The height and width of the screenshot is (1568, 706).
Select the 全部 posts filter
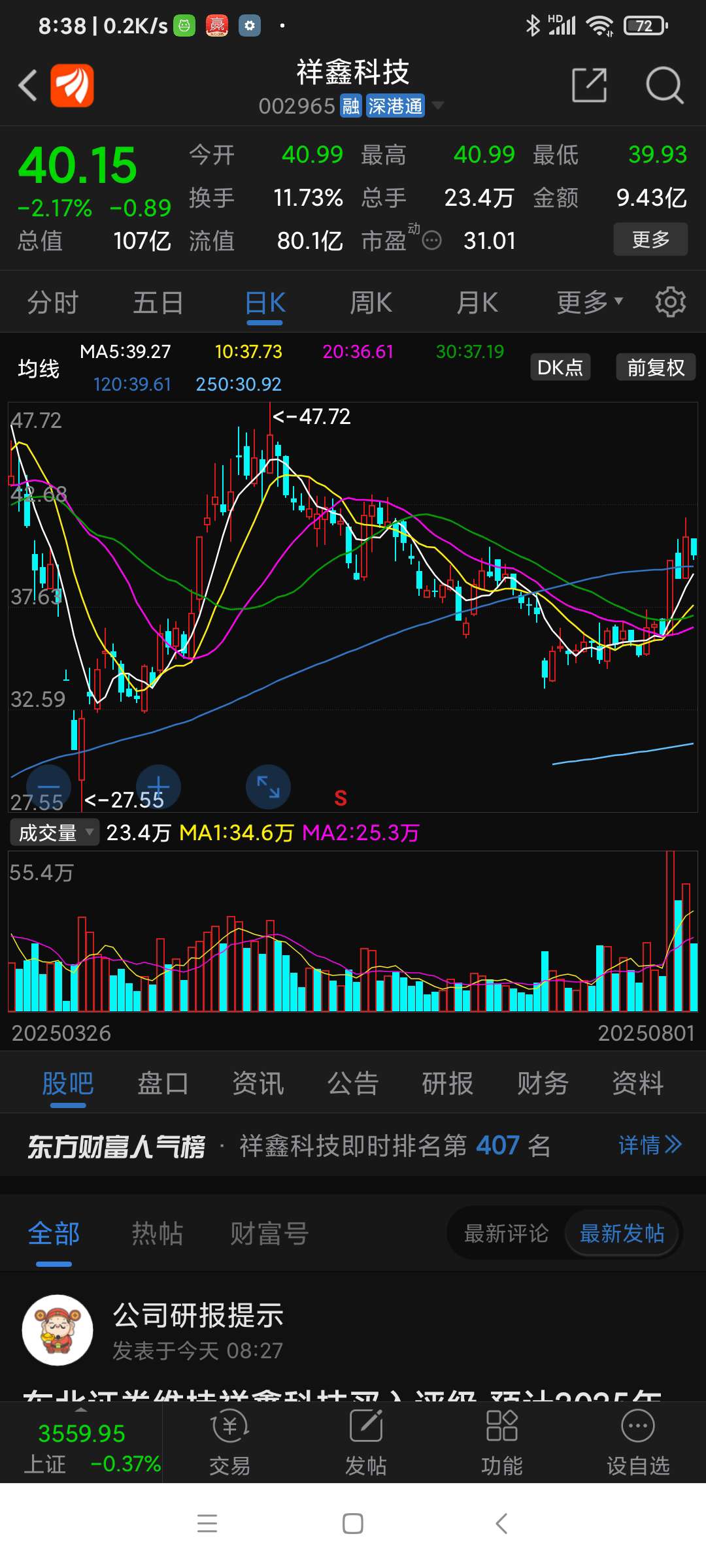pyautogui.click(x=54, y=1233)
